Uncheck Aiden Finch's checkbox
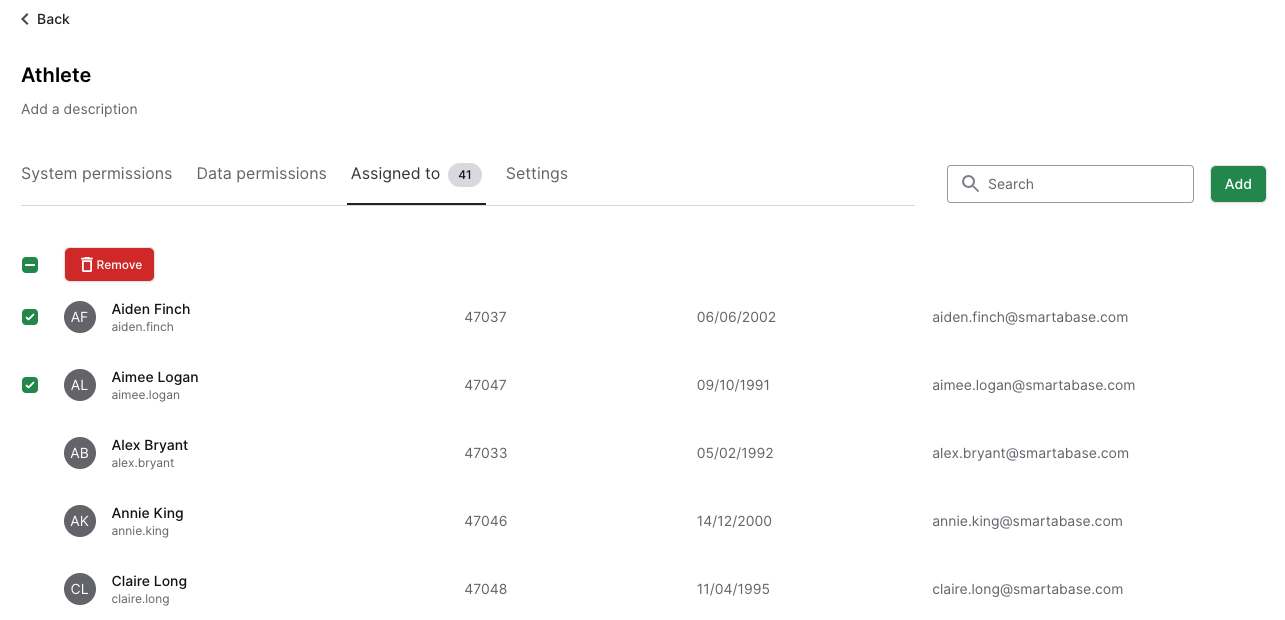1285x620 pixels. (30, 317)
